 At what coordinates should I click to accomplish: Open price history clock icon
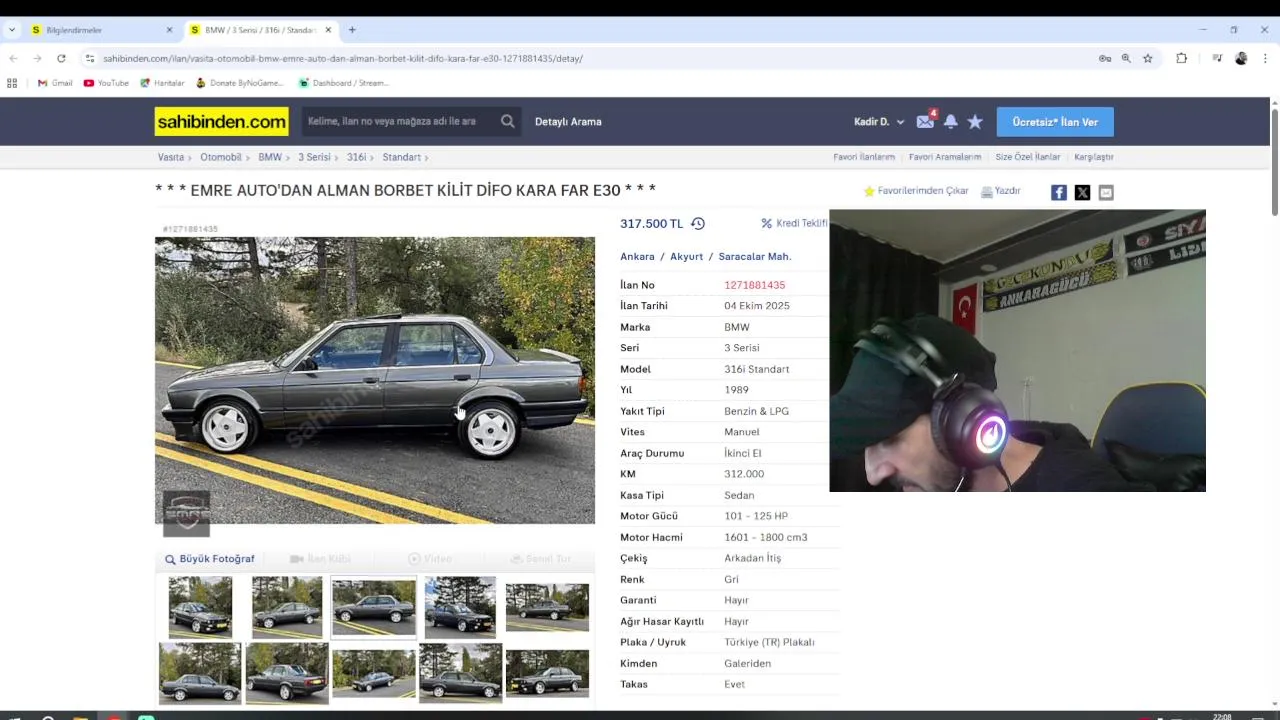tap(698, 224)
